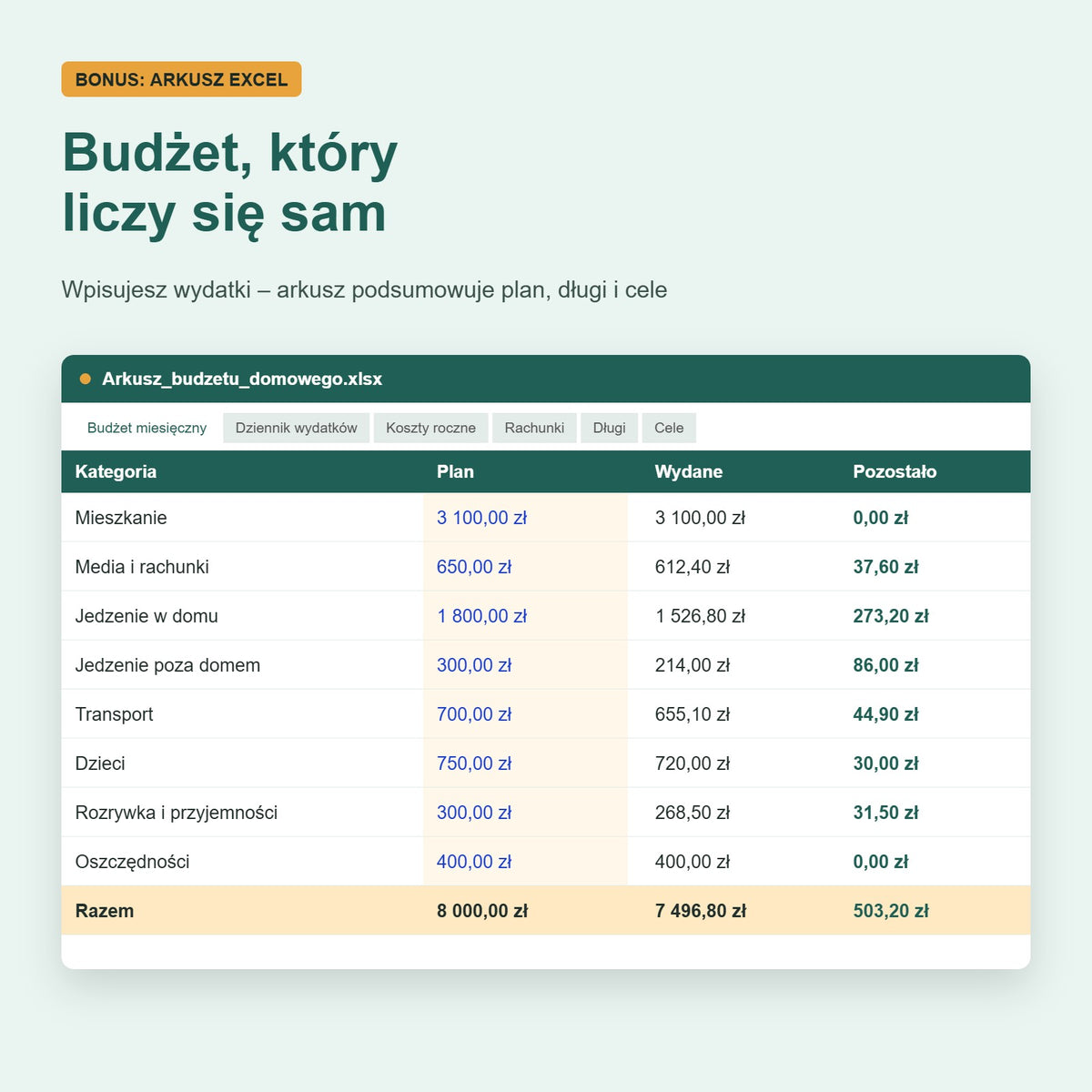Click the remaining value 273,20 zł

click(891, 616)
